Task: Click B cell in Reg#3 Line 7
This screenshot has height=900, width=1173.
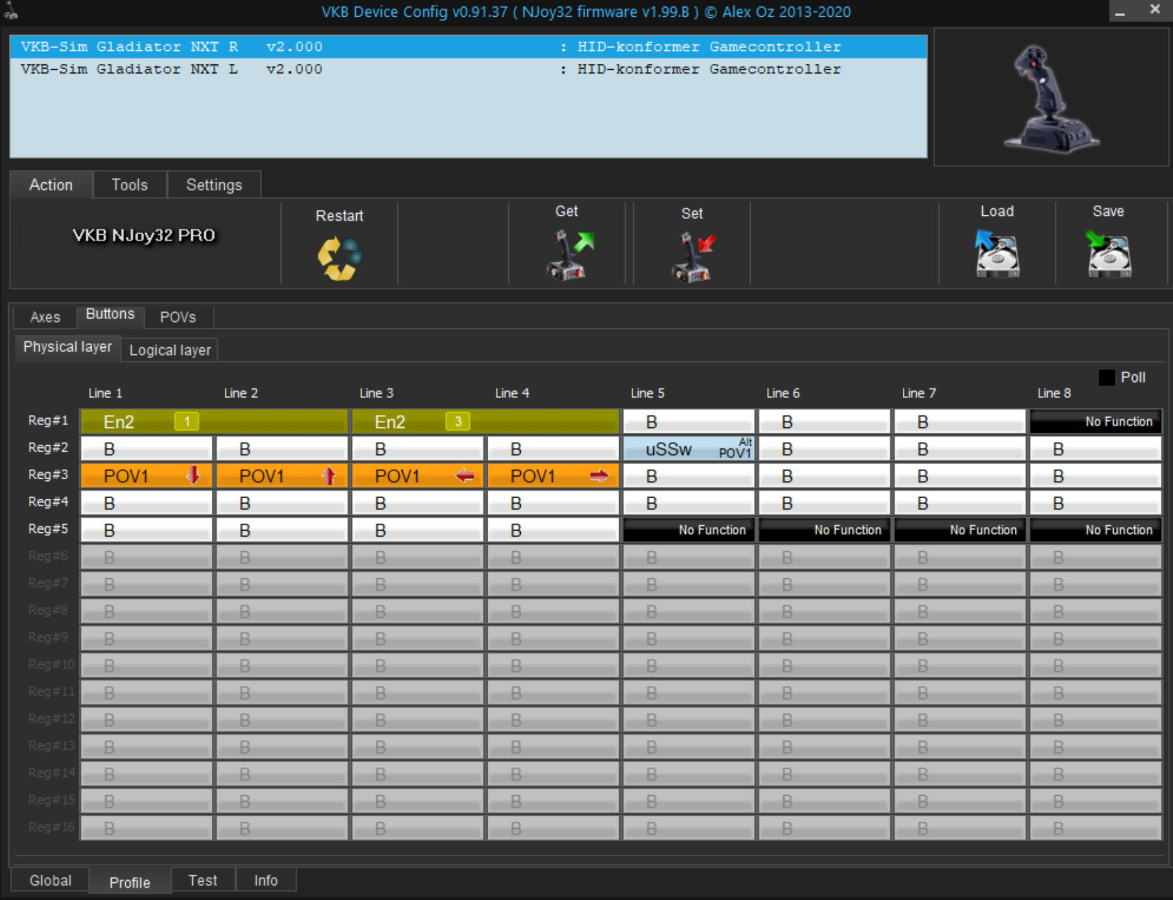Action: click(x=960, y=476)
